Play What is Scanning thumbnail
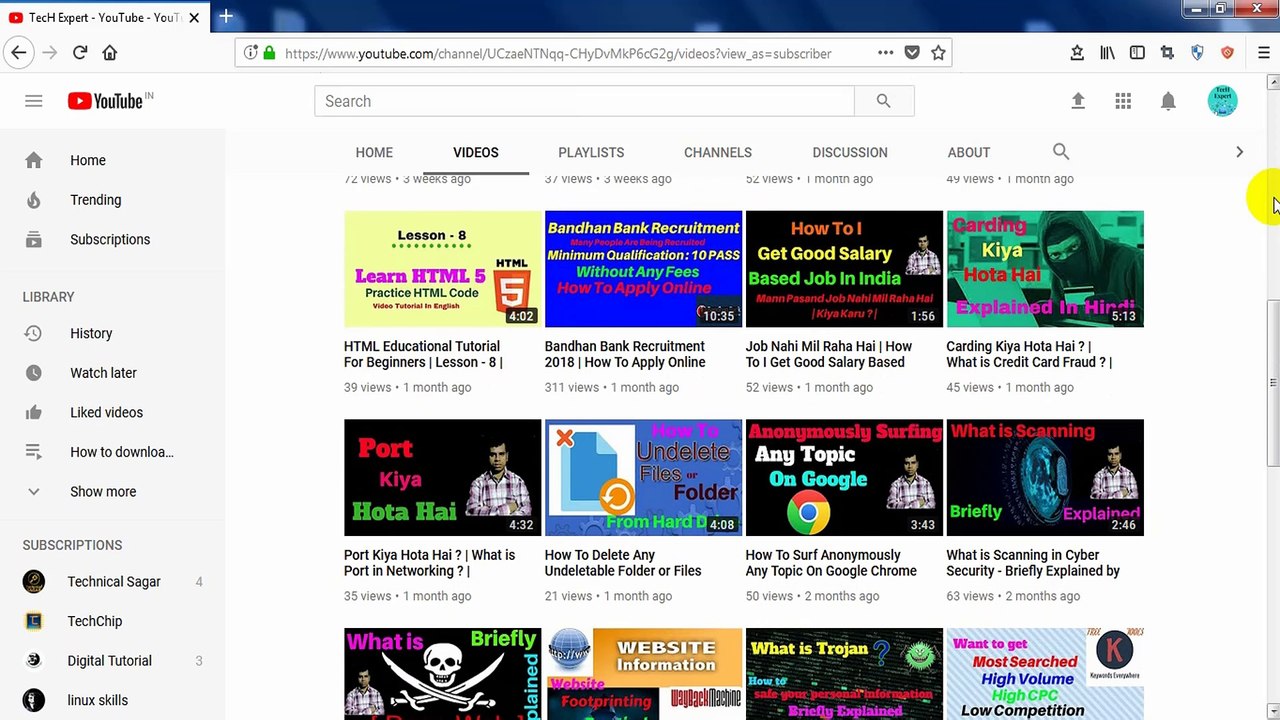The width and height of the screenshot is (1280, 720). click(1045, 478)
